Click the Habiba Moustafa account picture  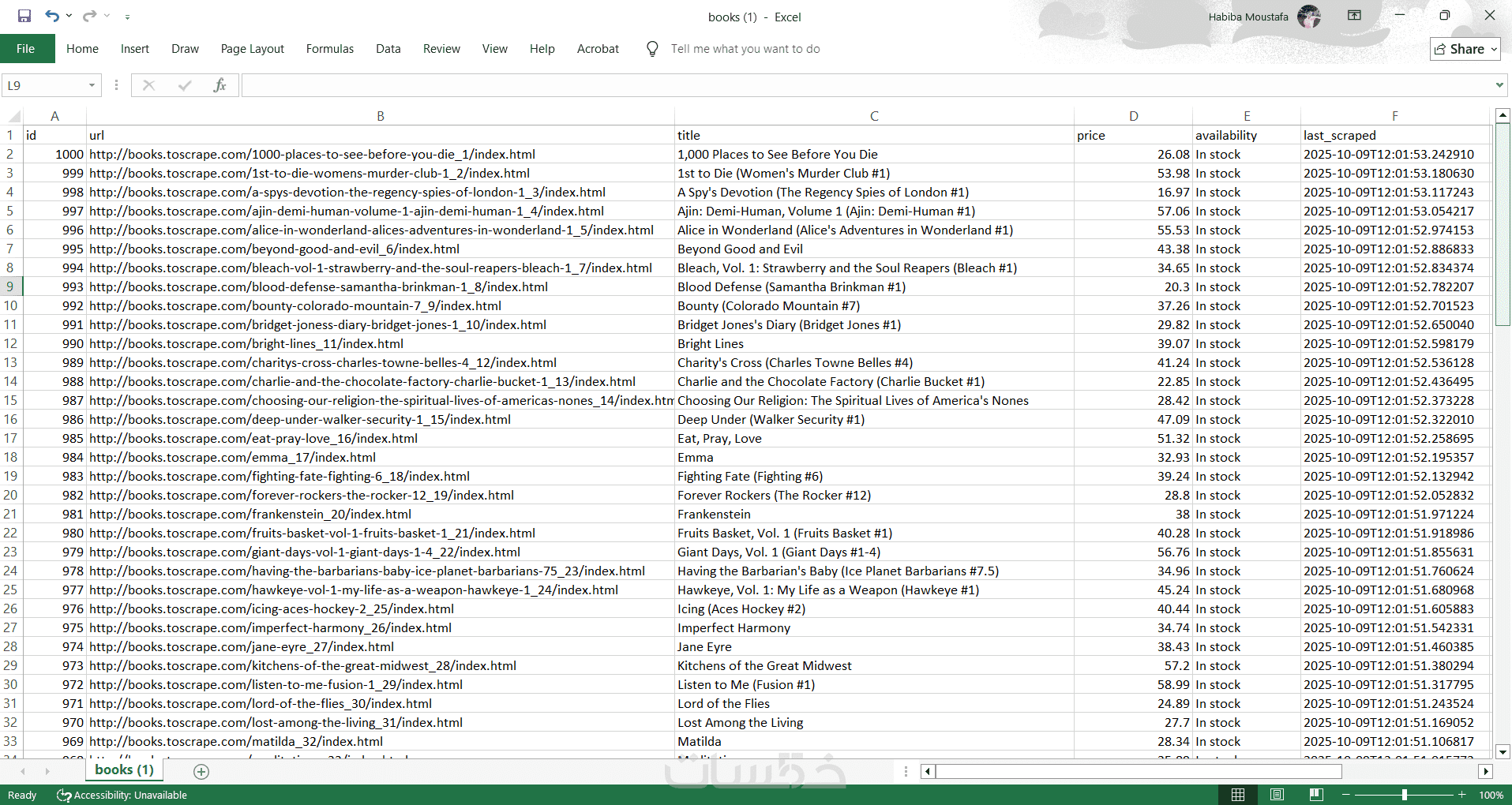coord(1309,17)
